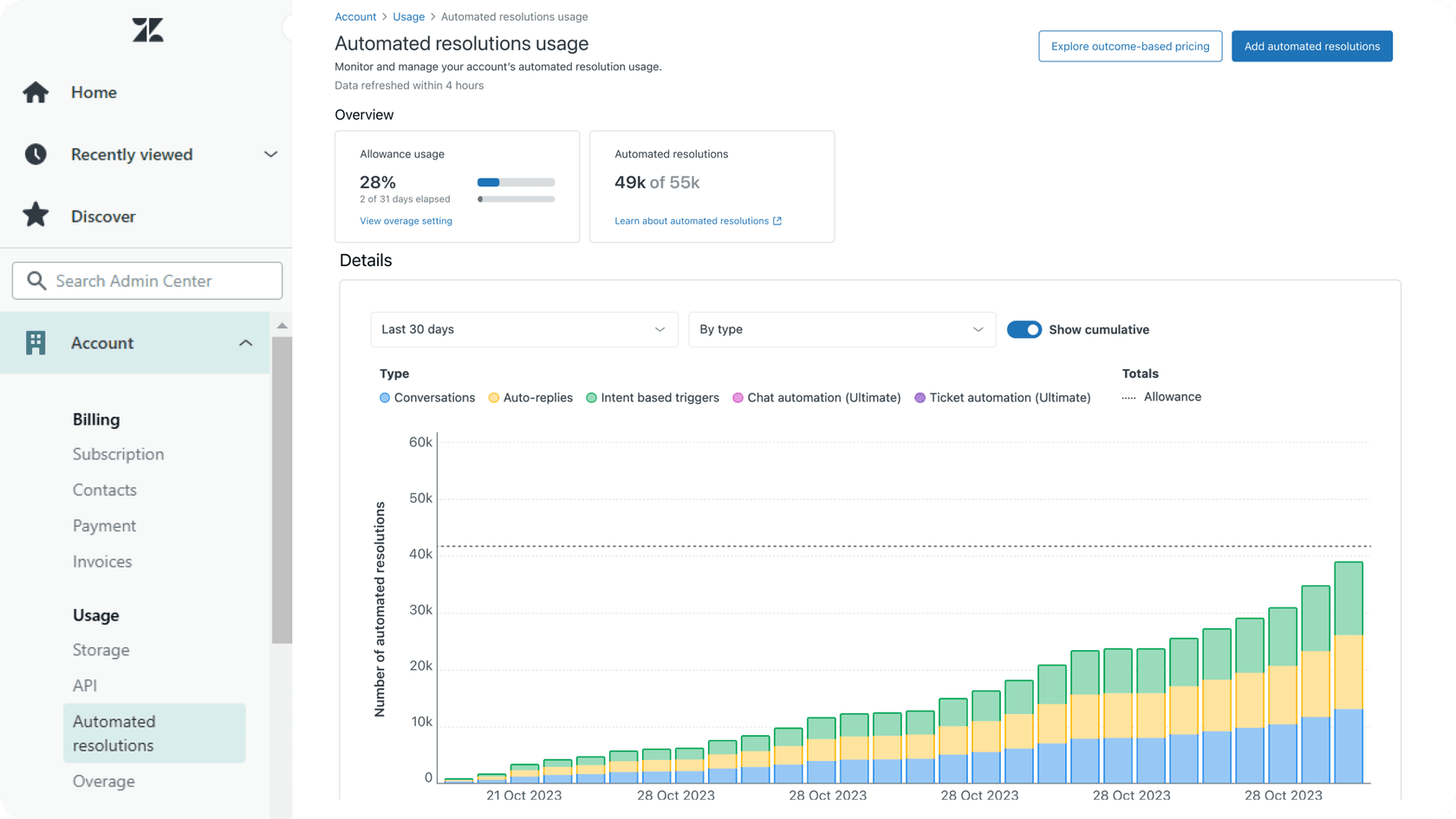Click the Discover star icon
Screen dimensions: 1456x819
tap(36, 216)
